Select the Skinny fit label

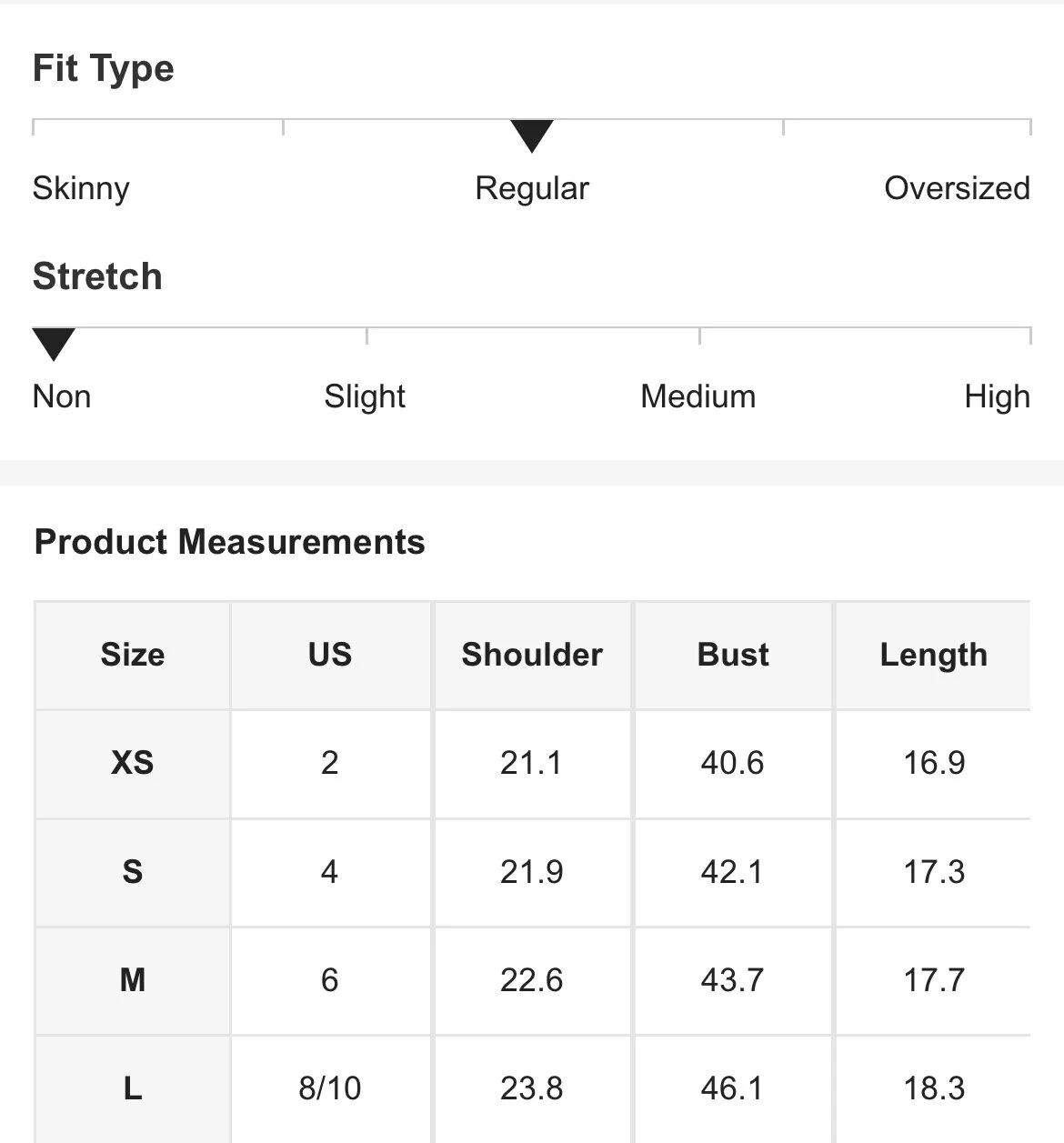point(81,188)
